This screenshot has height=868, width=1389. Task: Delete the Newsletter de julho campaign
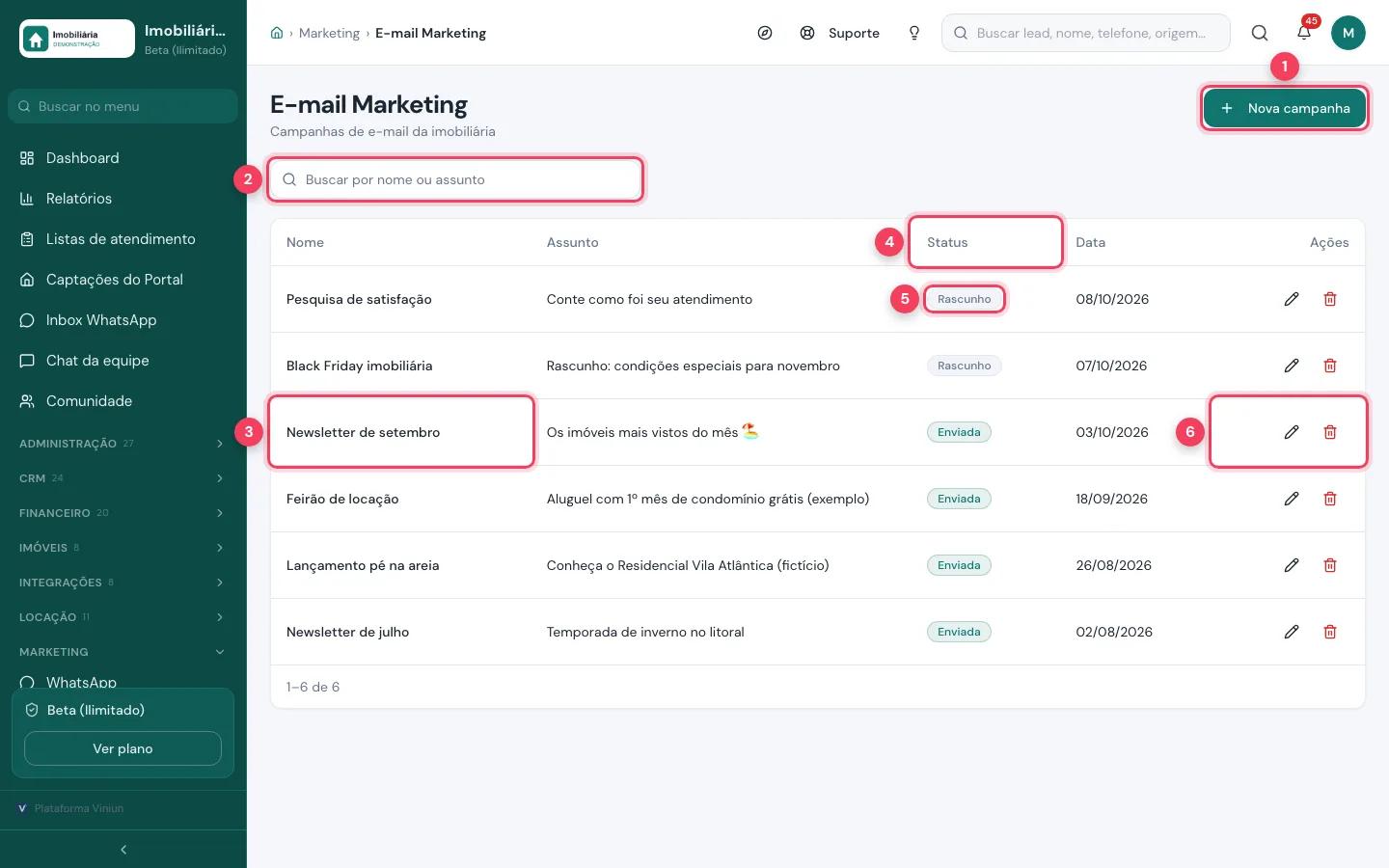point(1330,632)
